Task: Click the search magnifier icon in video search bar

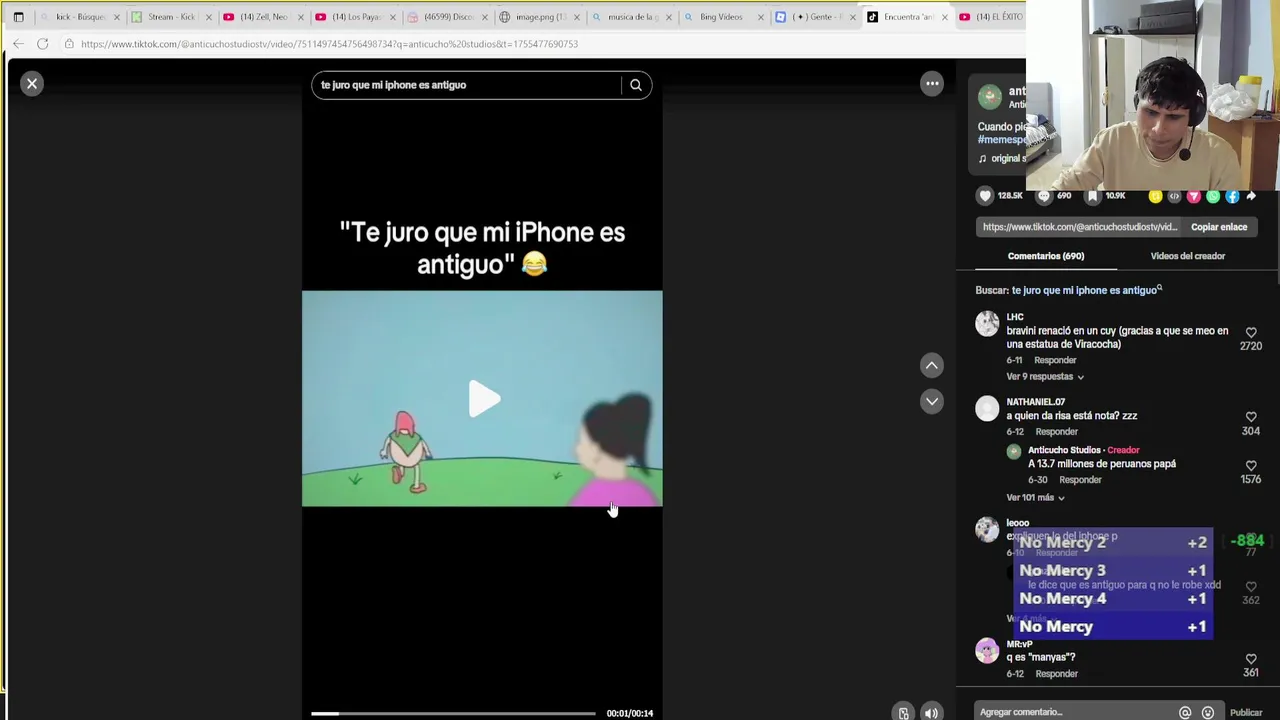Action: coord(636,85)
